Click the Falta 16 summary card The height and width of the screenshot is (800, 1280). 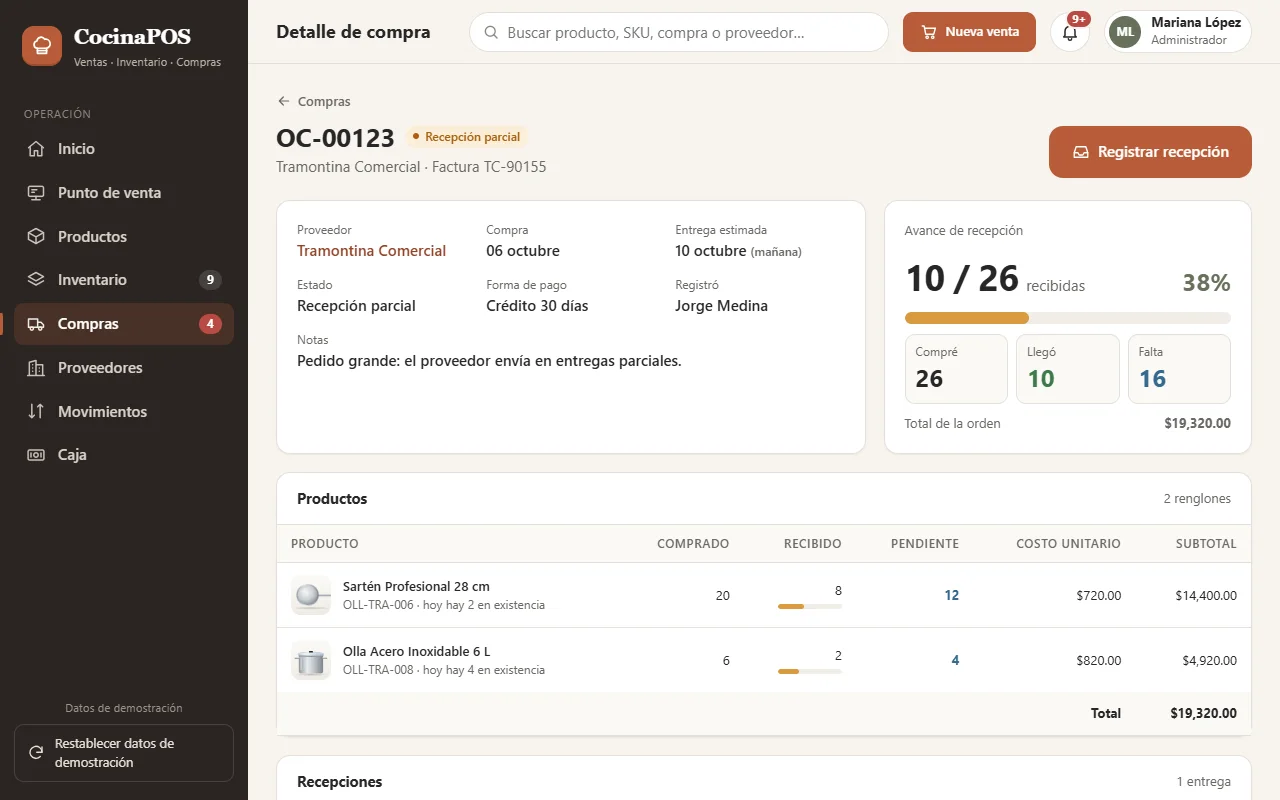point(1179,369)
